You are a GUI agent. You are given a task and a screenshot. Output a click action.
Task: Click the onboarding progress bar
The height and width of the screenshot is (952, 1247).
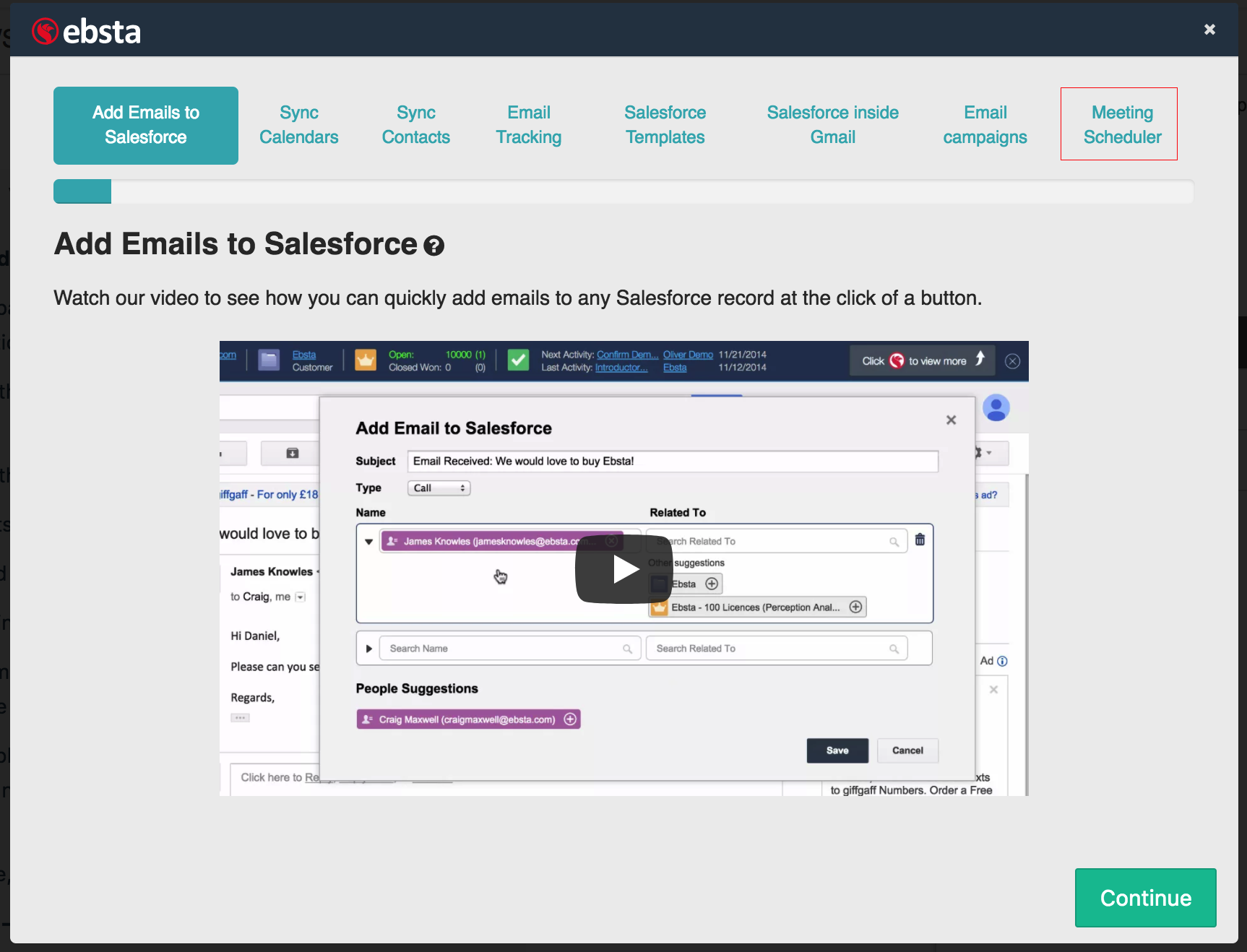click(x=623, y=191)
